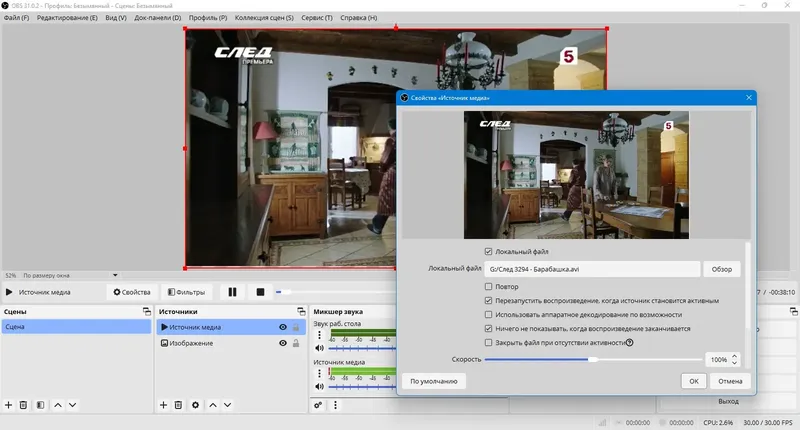The height and width of the screenshot is (430, 800).
Task: Open options dots for Звук раб. стола
Action: pos(319,335)
